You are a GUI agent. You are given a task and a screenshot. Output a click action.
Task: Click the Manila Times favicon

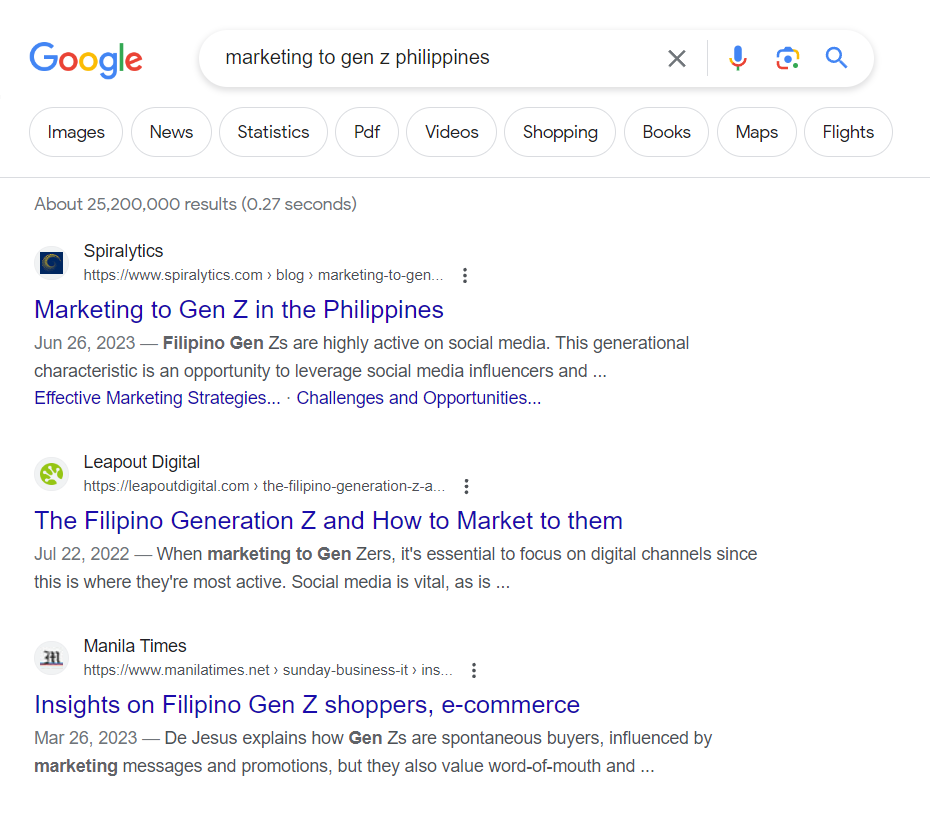point(52,658)
